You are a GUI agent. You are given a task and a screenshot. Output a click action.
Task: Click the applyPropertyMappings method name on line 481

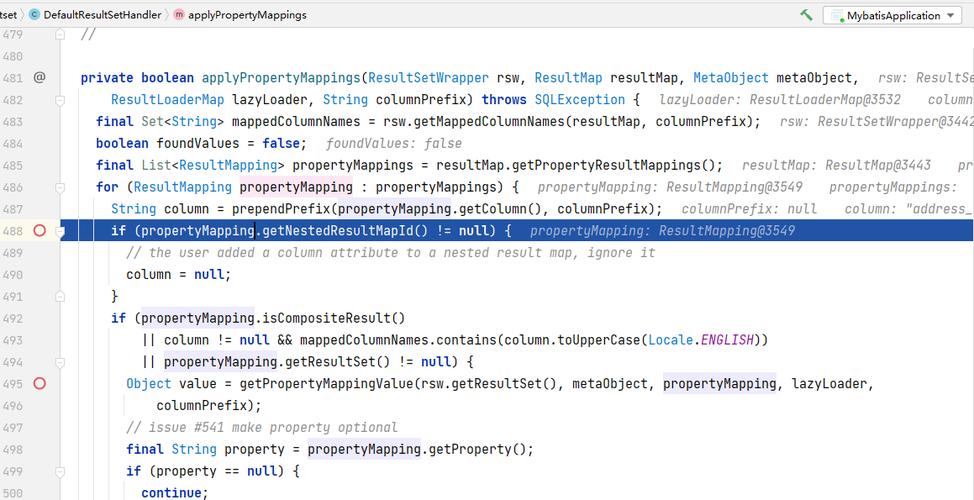281,78
